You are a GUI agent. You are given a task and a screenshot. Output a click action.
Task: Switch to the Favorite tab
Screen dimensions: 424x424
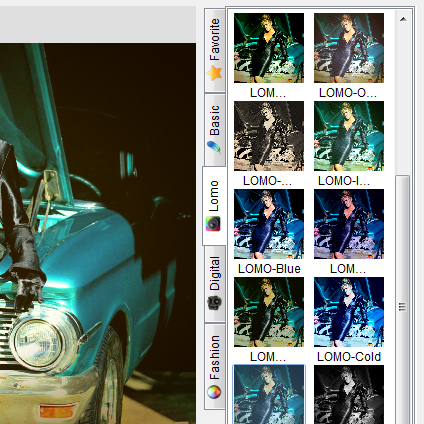click(215, 50)
